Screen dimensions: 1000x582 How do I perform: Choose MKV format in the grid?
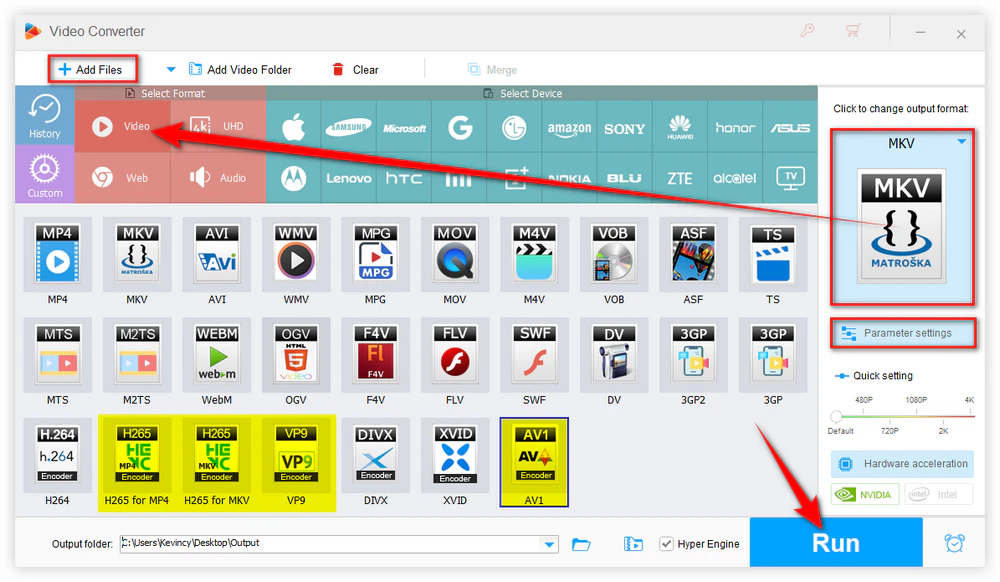(137, 254)
